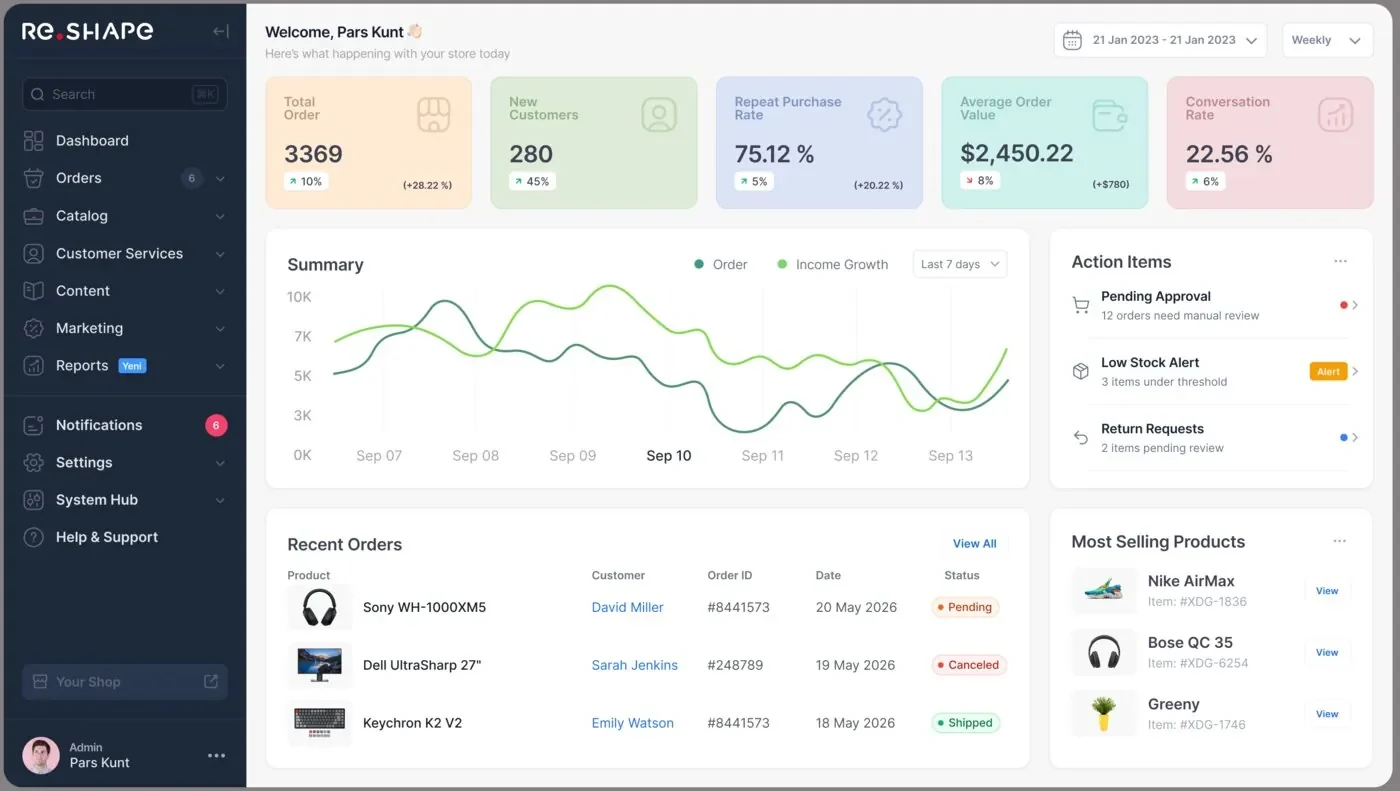Click the three dots beside Admin Pars Kunt
Screen dimensions: 1400x791
[x=216, y=755]
